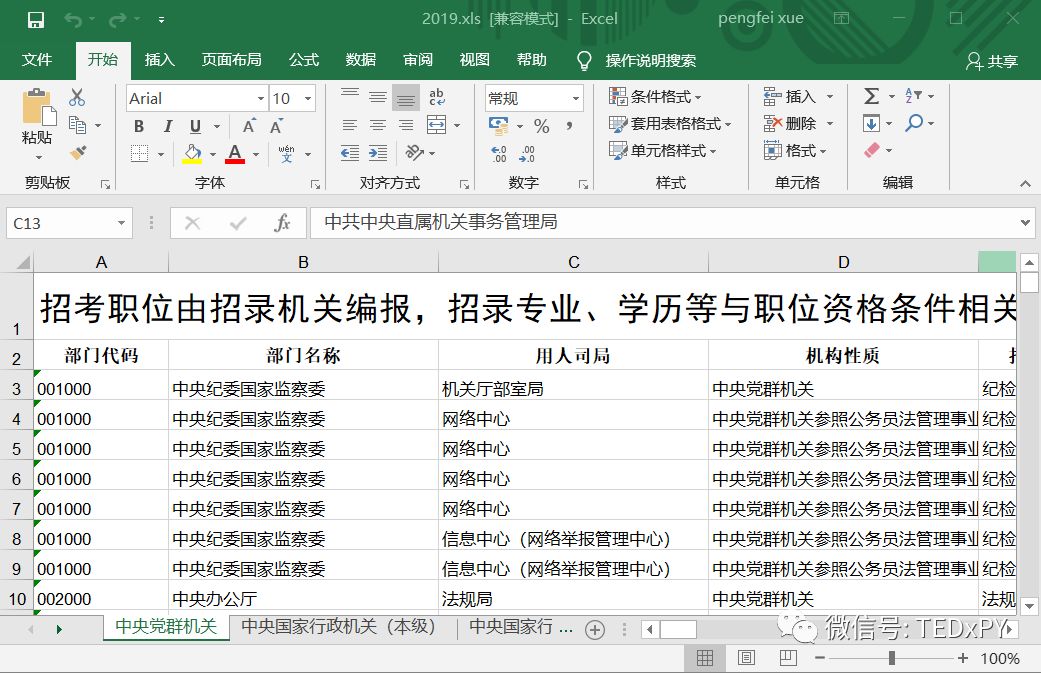Screen dimensions: 1041x674
Task: Open the Arial font name dropdown
Action: coord(262,98)
